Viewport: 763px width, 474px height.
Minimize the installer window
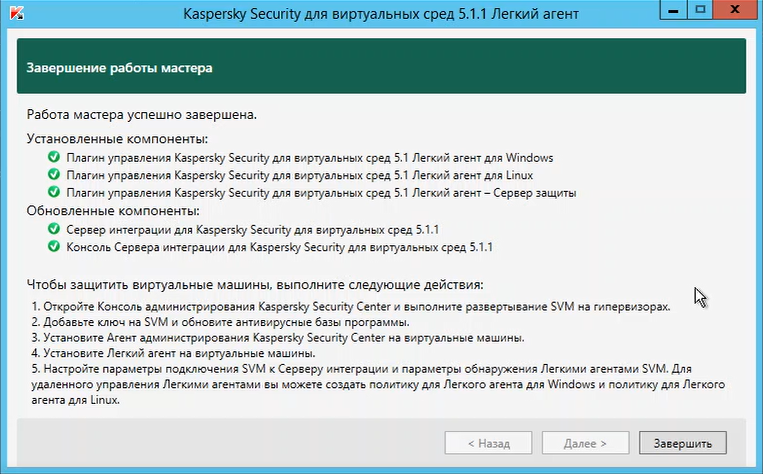(673, 10)
